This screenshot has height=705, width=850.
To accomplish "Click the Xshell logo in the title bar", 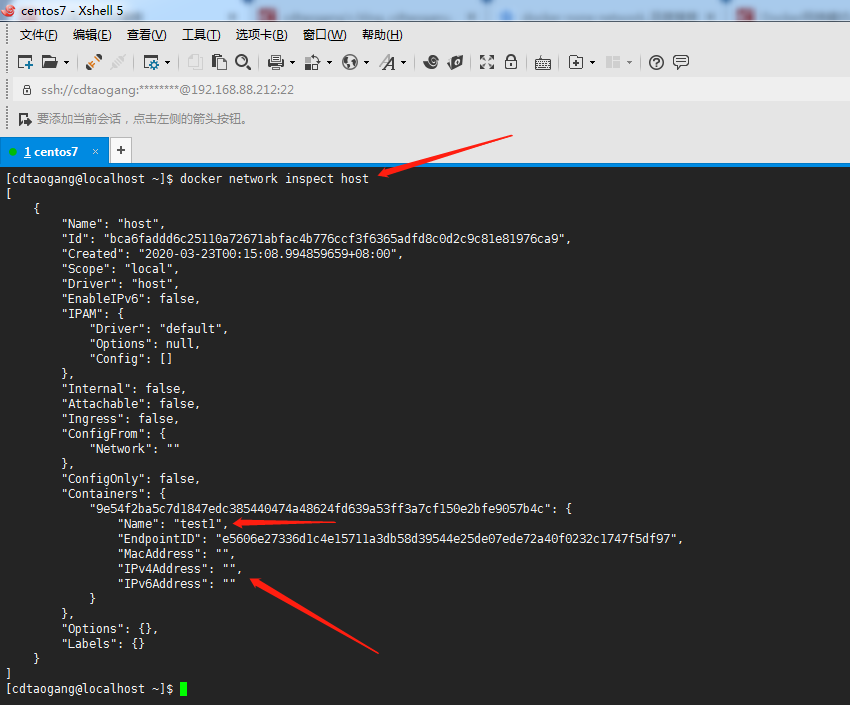I will click(x=8, y=10).
